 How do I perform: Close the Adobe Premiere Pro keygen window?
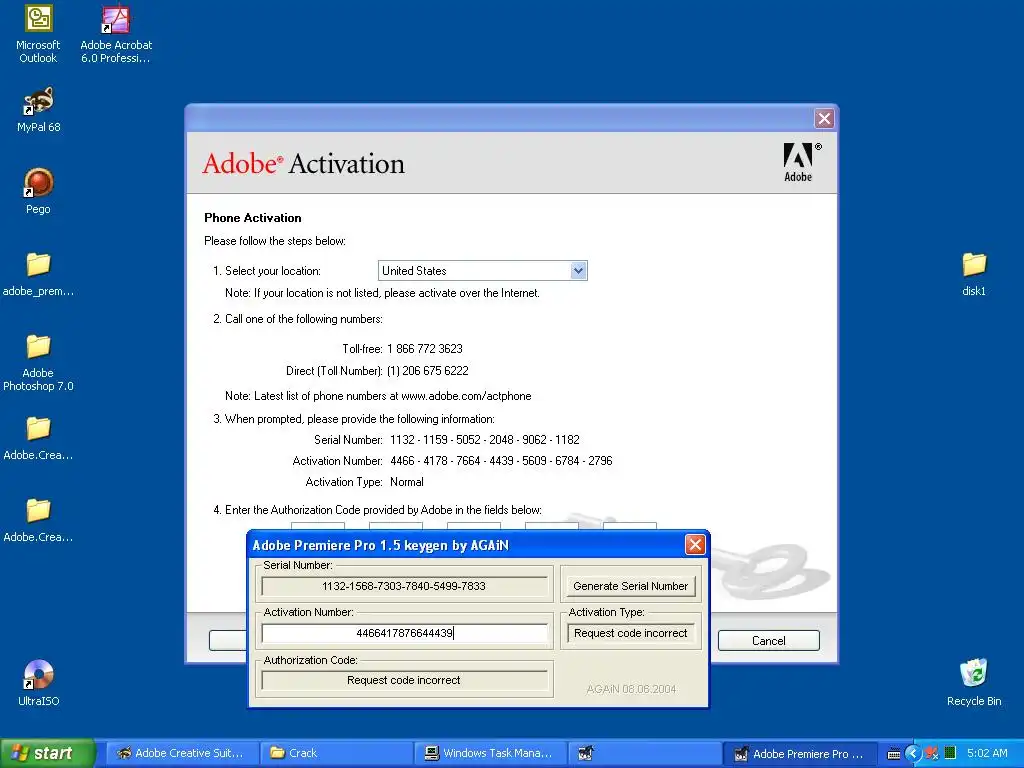coord(695,544)
